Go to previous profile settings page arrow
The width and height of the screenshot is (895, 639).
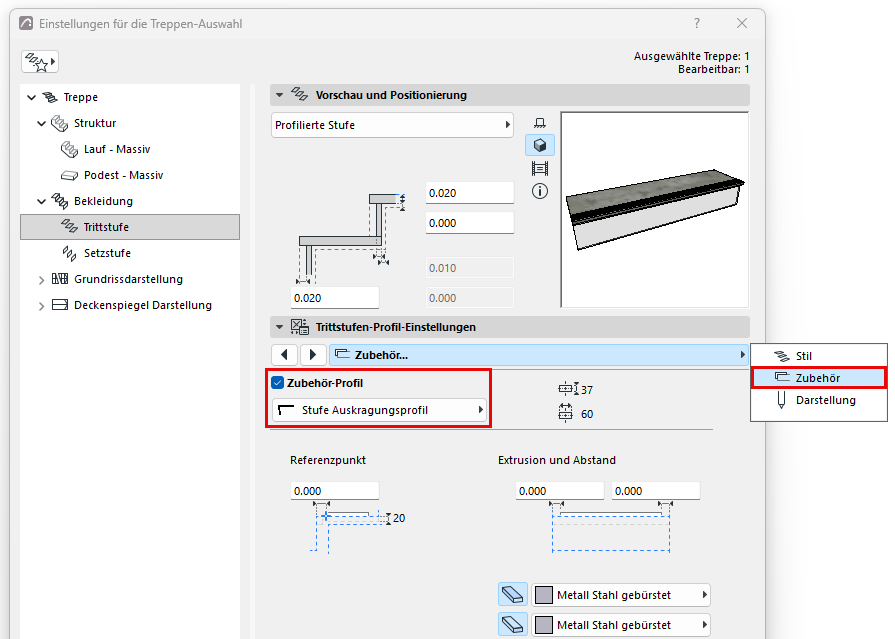tap(284, 355)
